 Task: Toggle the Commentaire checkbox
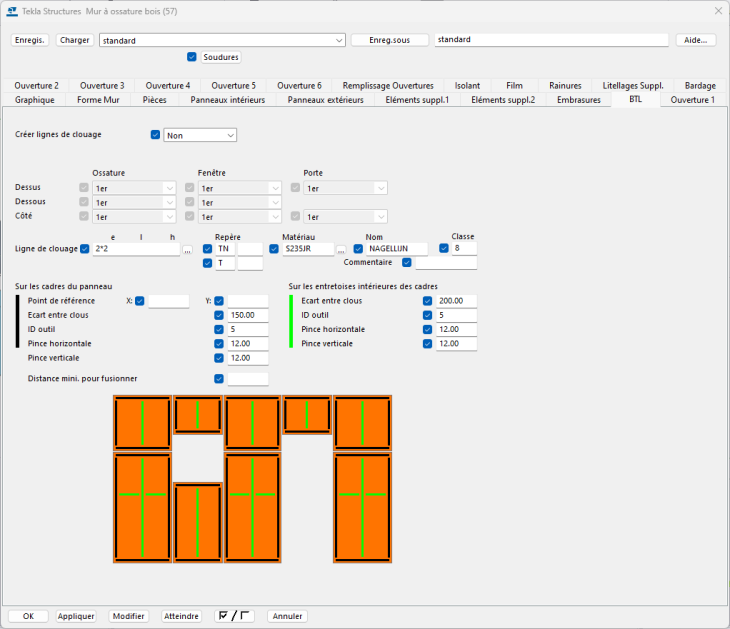(x=407, y=263)
